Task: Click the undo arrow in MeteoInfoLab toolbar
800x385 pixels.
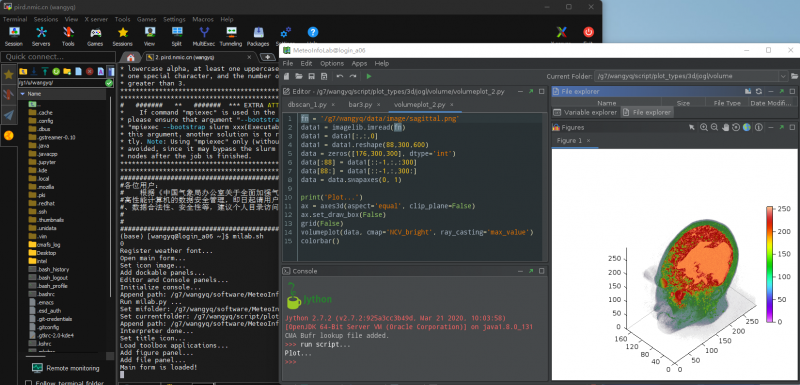Action: [x=340, y=76]
